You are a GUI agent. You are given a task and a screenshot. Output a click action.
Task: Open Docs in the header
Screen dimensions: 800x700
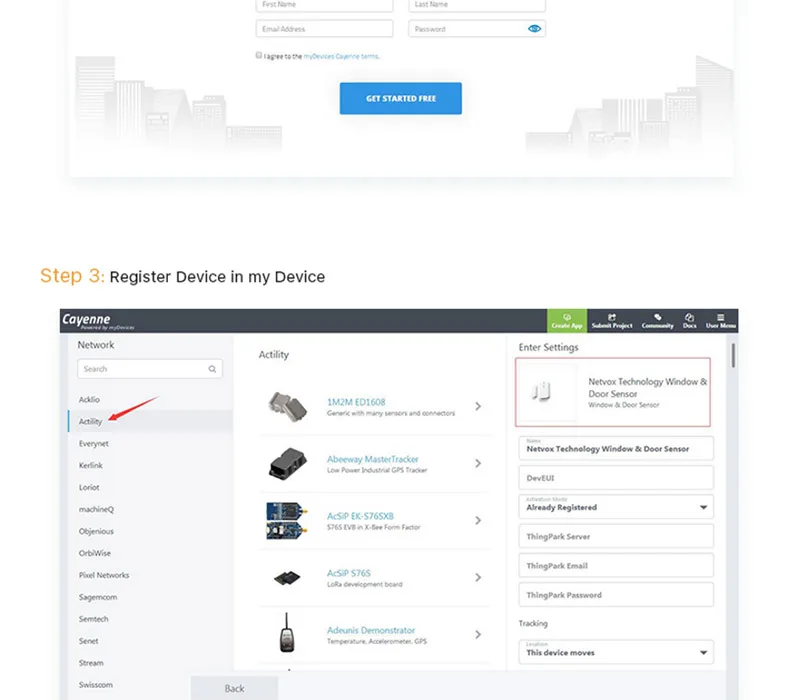click(689, 321)
